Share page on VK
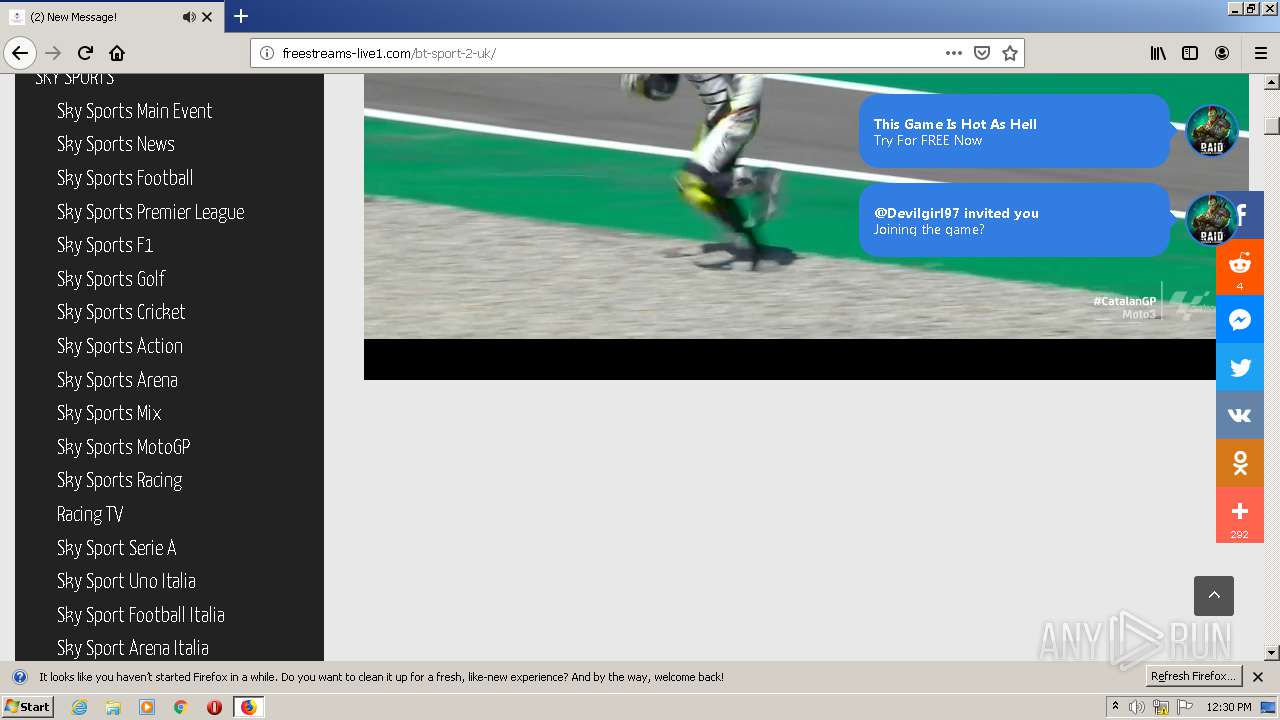Screen dimensions: 1280x720 (1240, 415)
